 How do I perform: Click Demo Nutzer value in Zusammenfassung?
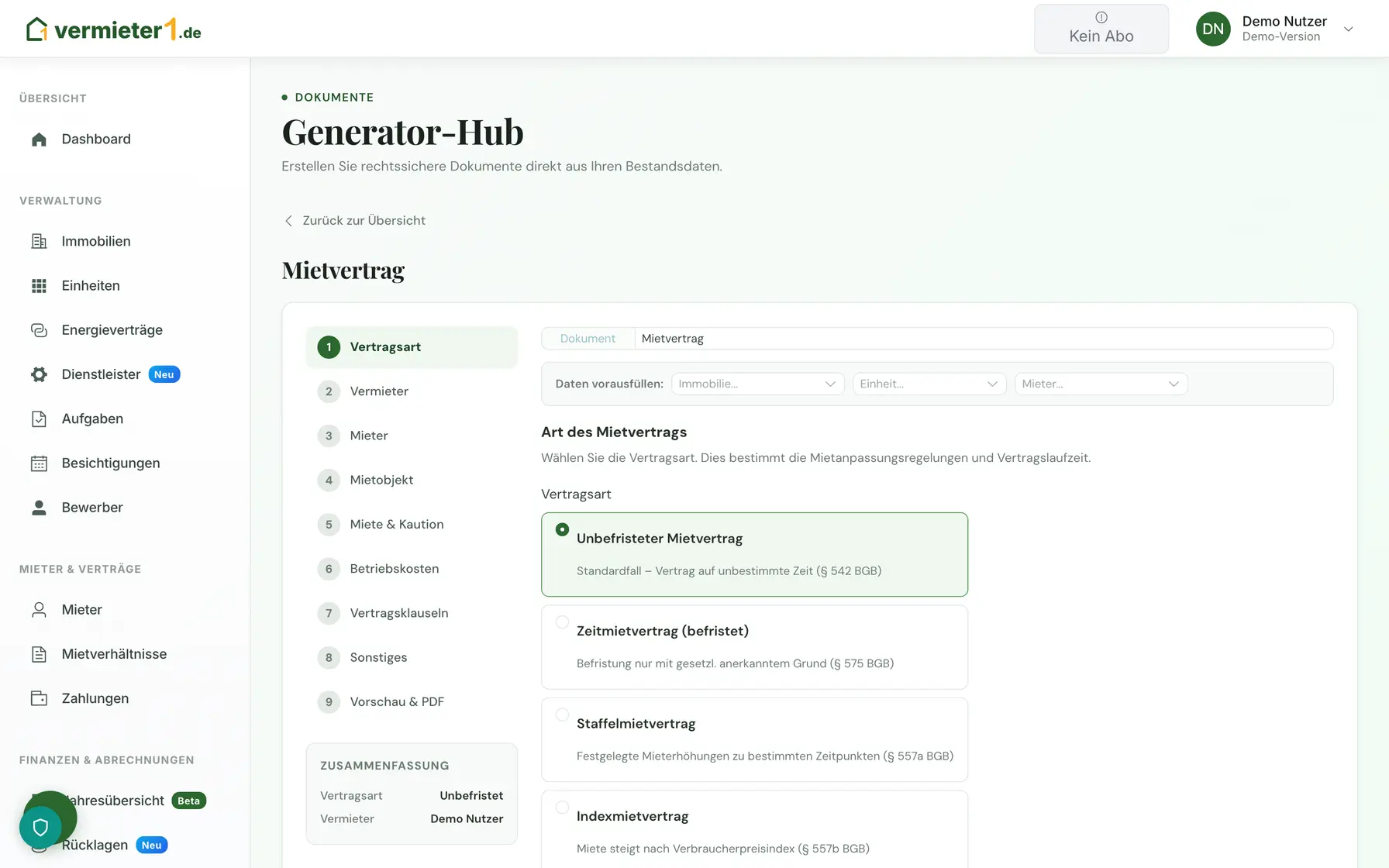click(x=467, y=819)
